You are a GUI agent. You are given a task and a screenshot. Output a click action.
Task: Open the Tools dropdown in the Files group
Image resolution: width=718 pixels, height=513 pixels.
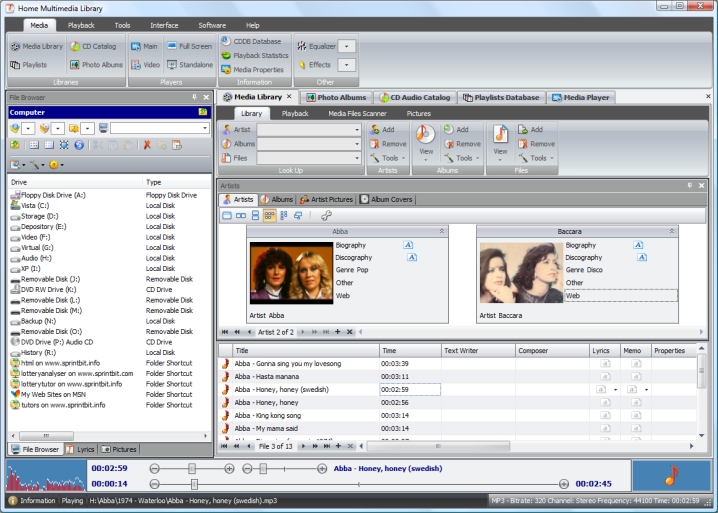click(x=538, y=158)
